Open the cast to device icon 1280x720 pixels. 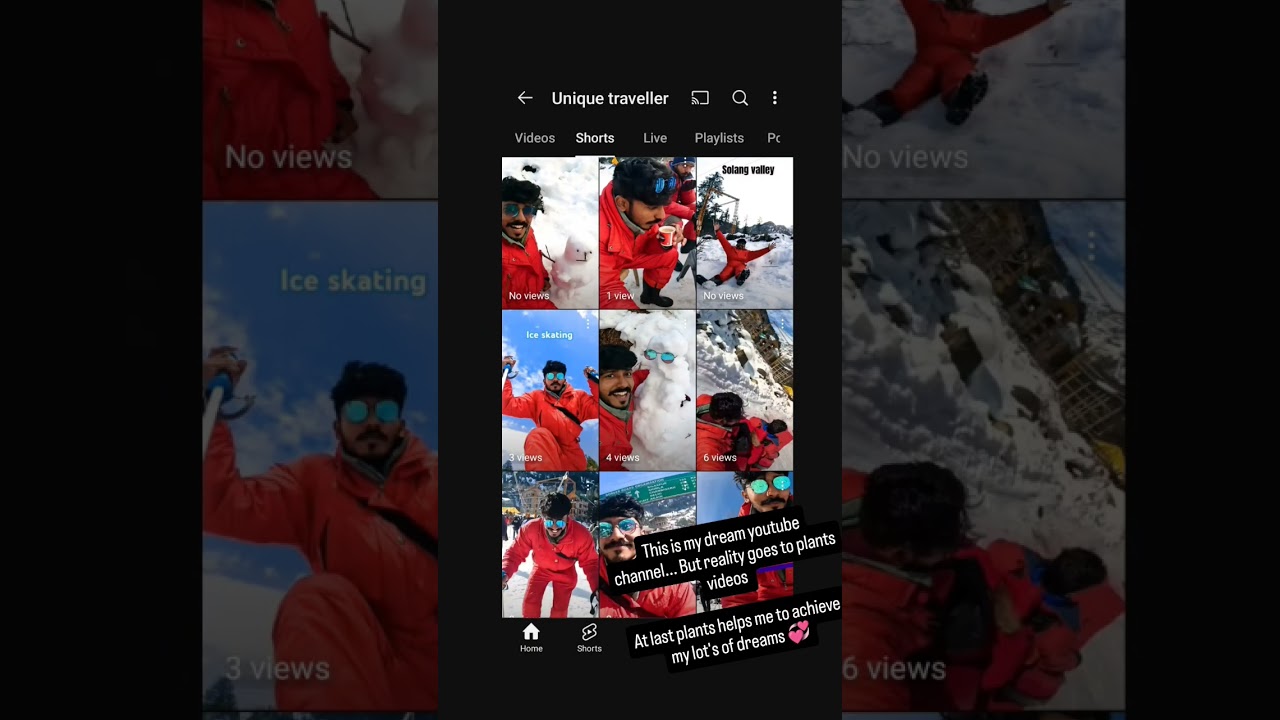click(700, 98)
